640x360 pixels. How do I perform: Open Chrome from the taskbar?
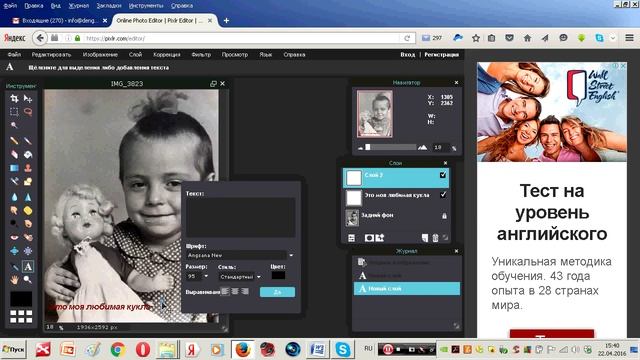pos(118,350)
